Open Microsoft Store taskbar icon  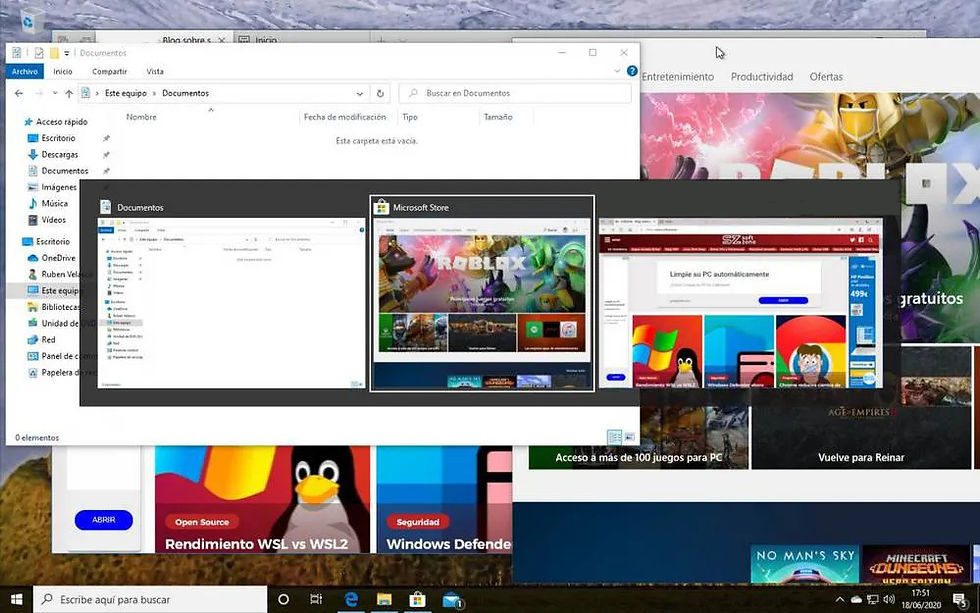417,599
